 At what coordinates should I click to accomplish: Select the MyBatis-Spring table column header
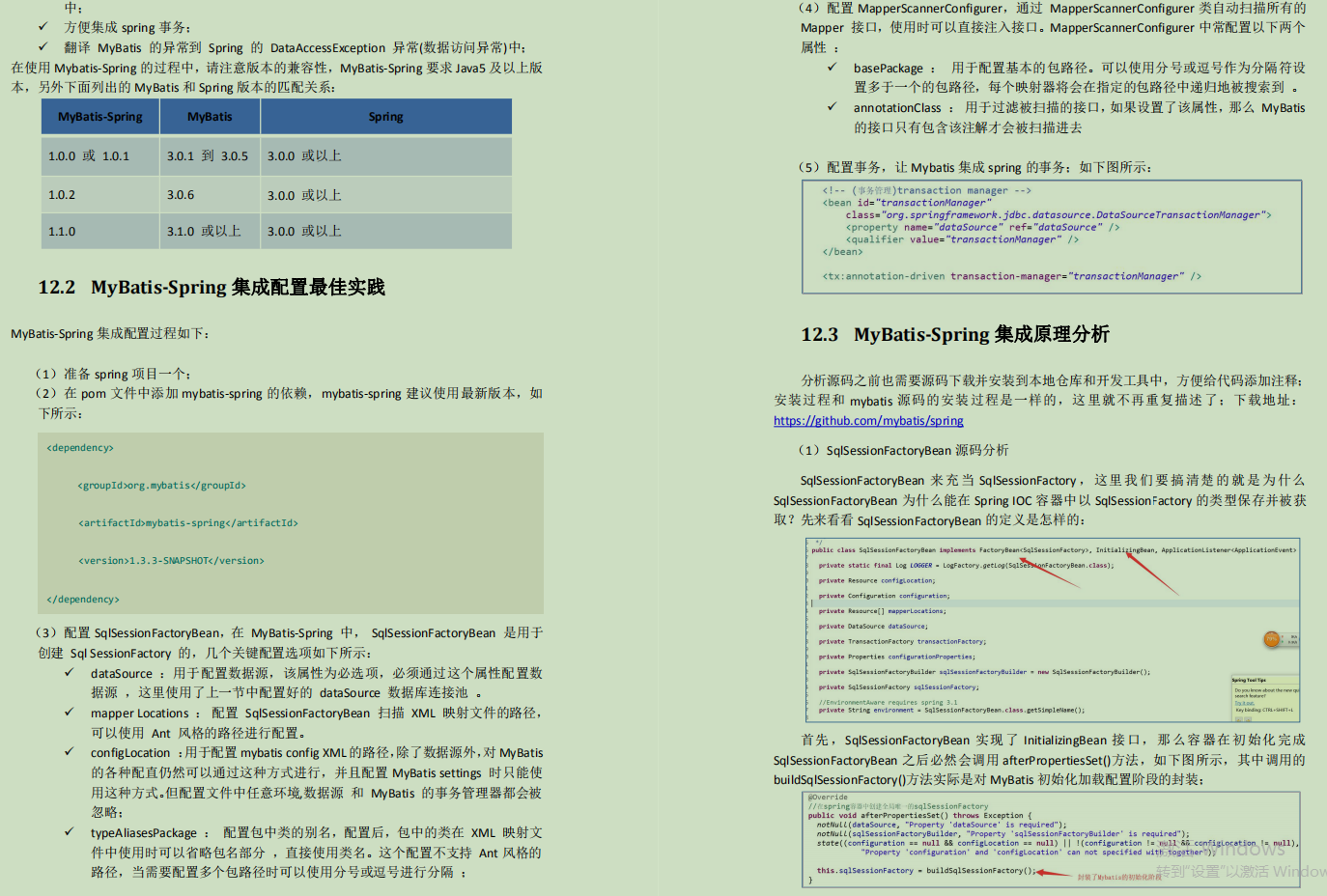[100, 117]
